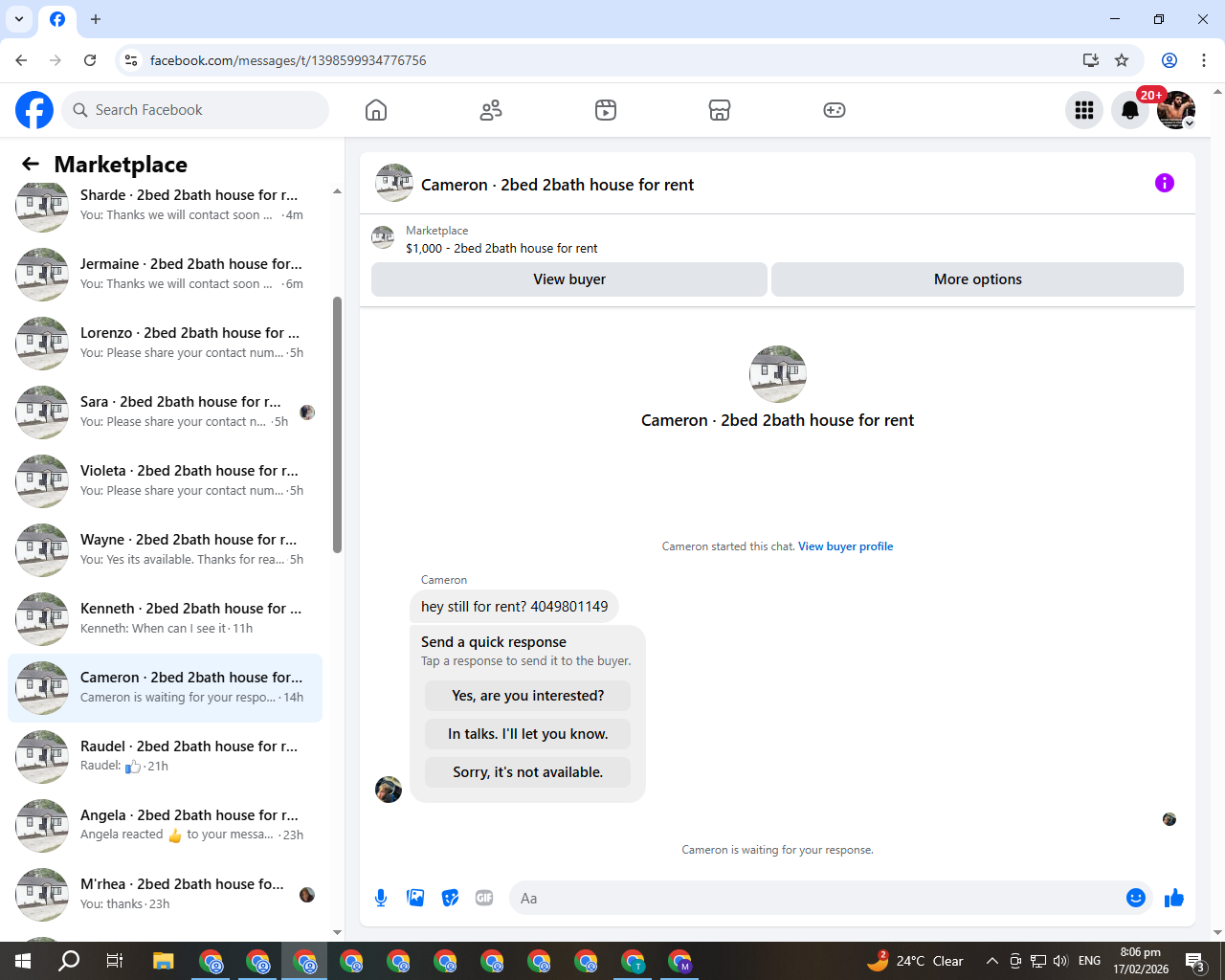The height and width of the screenshot is (980, 1225).
Task: Open the M'rhea conversation
Action: click(x=165, y=894)
